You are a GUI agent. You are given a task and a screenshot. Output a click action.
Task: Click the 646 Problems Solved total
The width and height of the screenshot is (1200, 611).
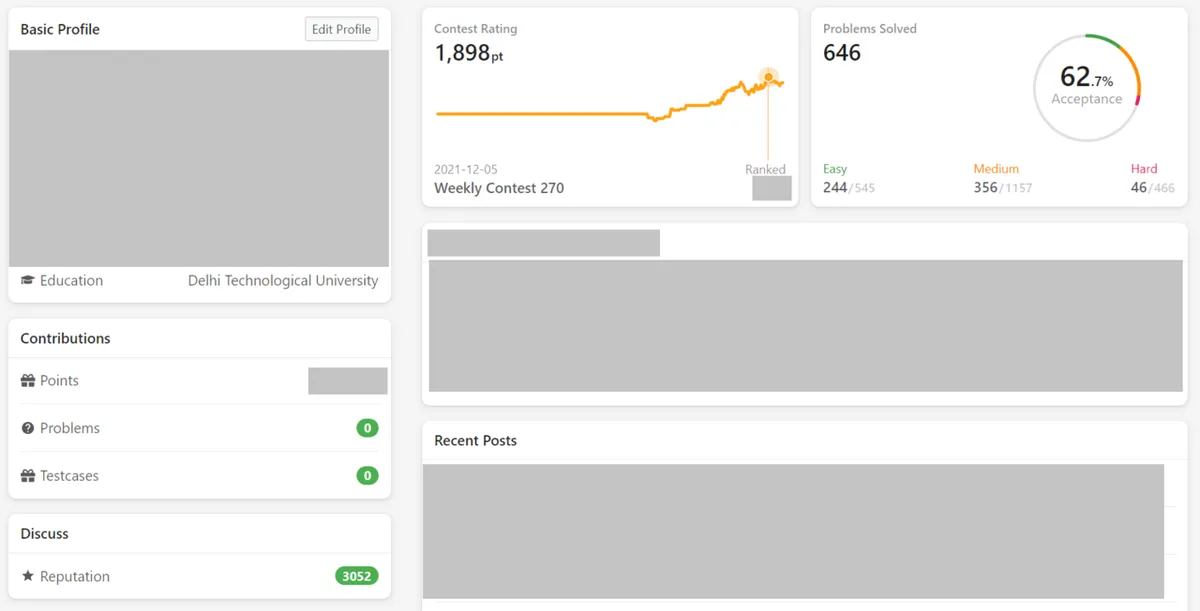click(x=842, y=53)
